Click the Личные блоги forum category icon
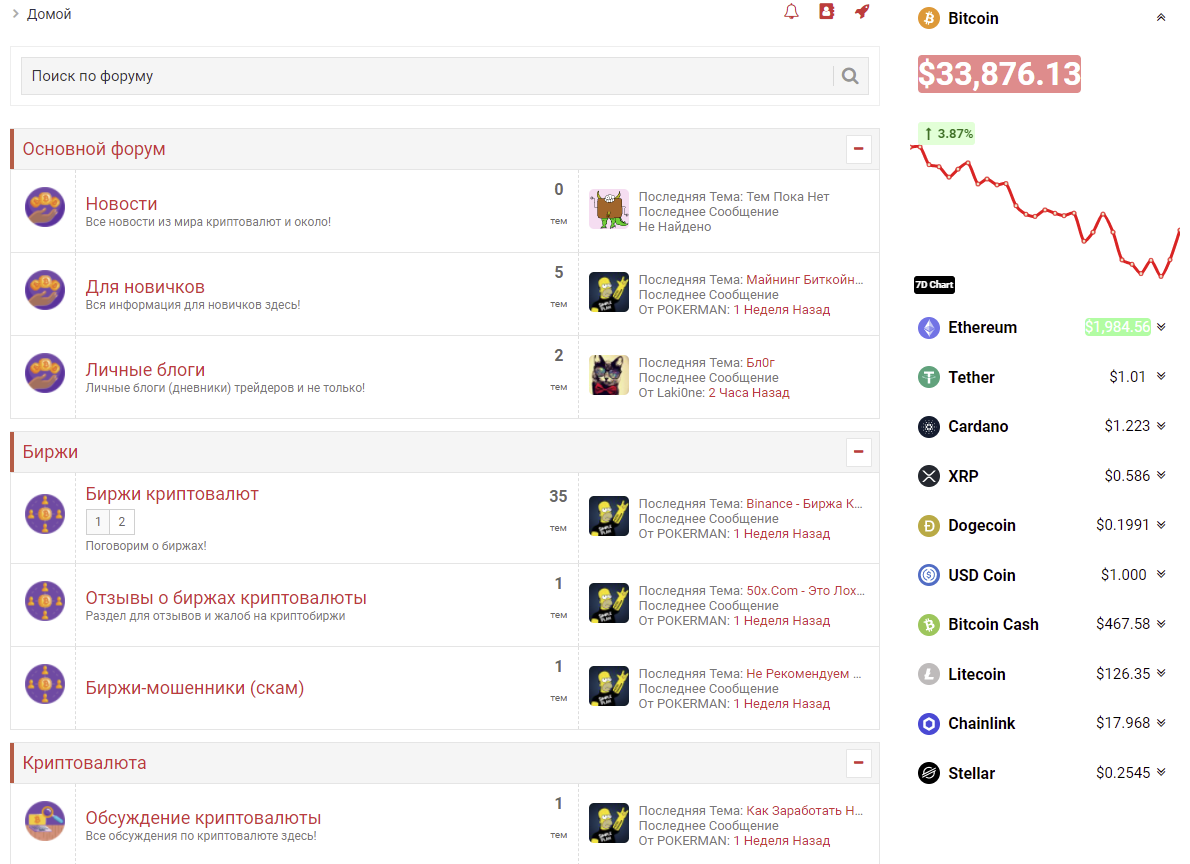The width and height of the screenshot is (1190, 864). click(x=45, y=373)
